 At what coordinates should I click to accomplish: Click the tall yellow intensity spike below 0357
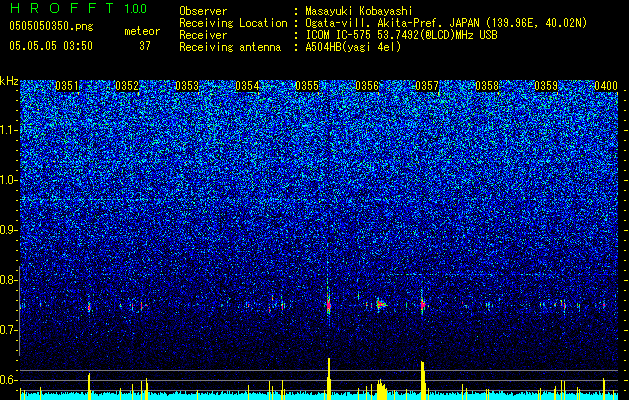point(423,380)
